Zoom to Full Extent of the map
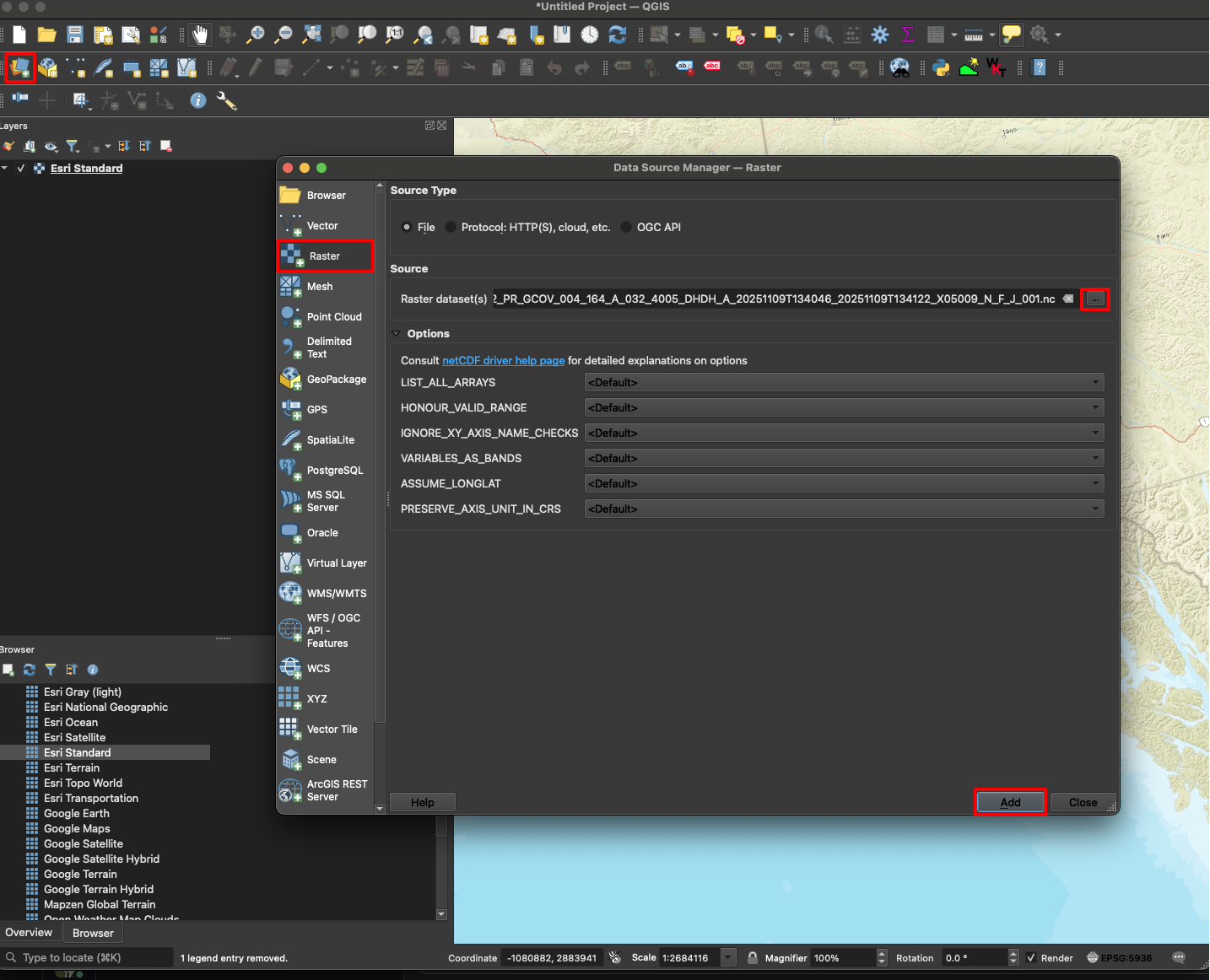Image resolution: width=1210 pixels, height=980 pixels. [311, 35]
